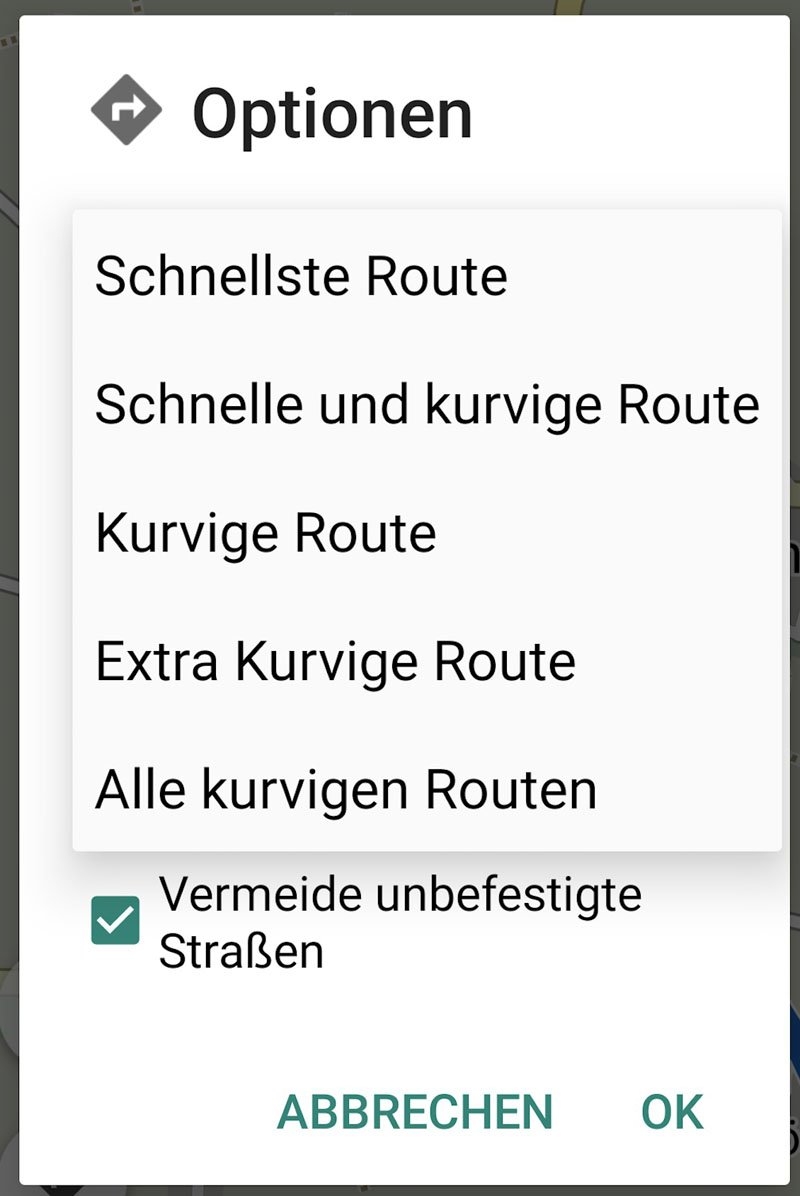Screen dimensions: 800x1196
Task: Click the word "Straßen" in checkbox label
Action: tap(241, 952)
